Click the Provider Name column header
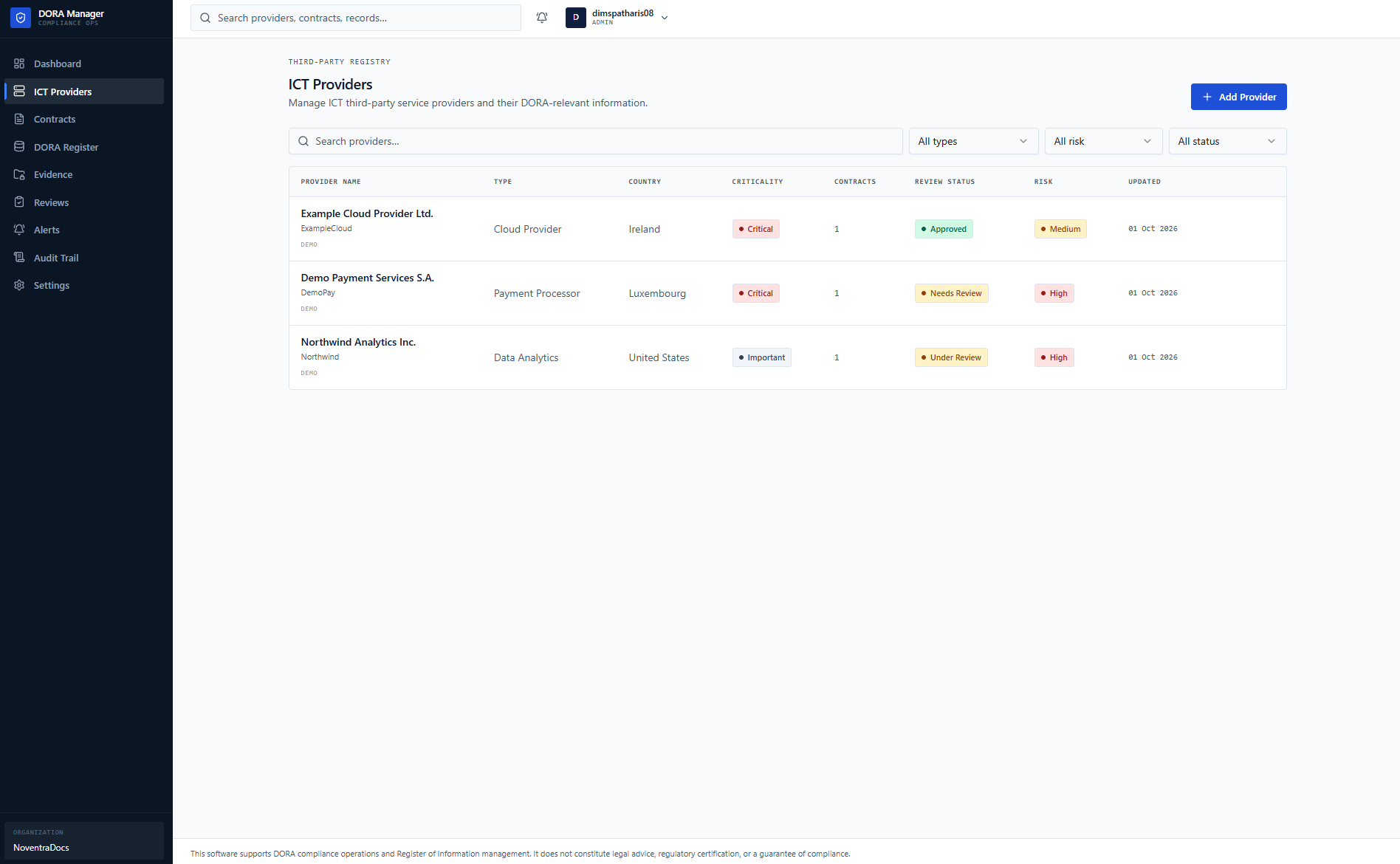The height and width of the screenshot is (864, 1400). pos(331,182)
